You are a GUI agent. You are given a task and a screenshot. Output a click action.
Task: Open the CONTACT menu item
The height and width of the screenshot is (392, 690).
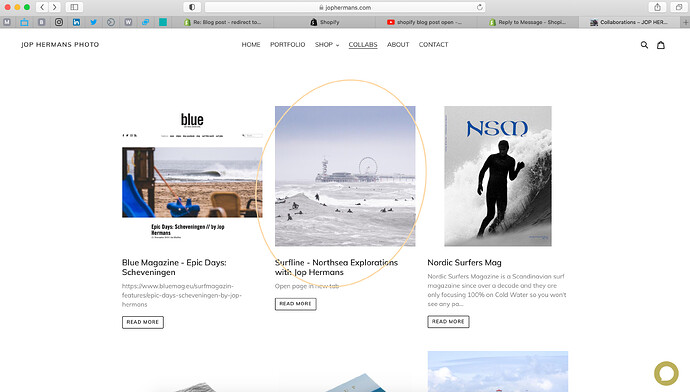tap(433, 44)
